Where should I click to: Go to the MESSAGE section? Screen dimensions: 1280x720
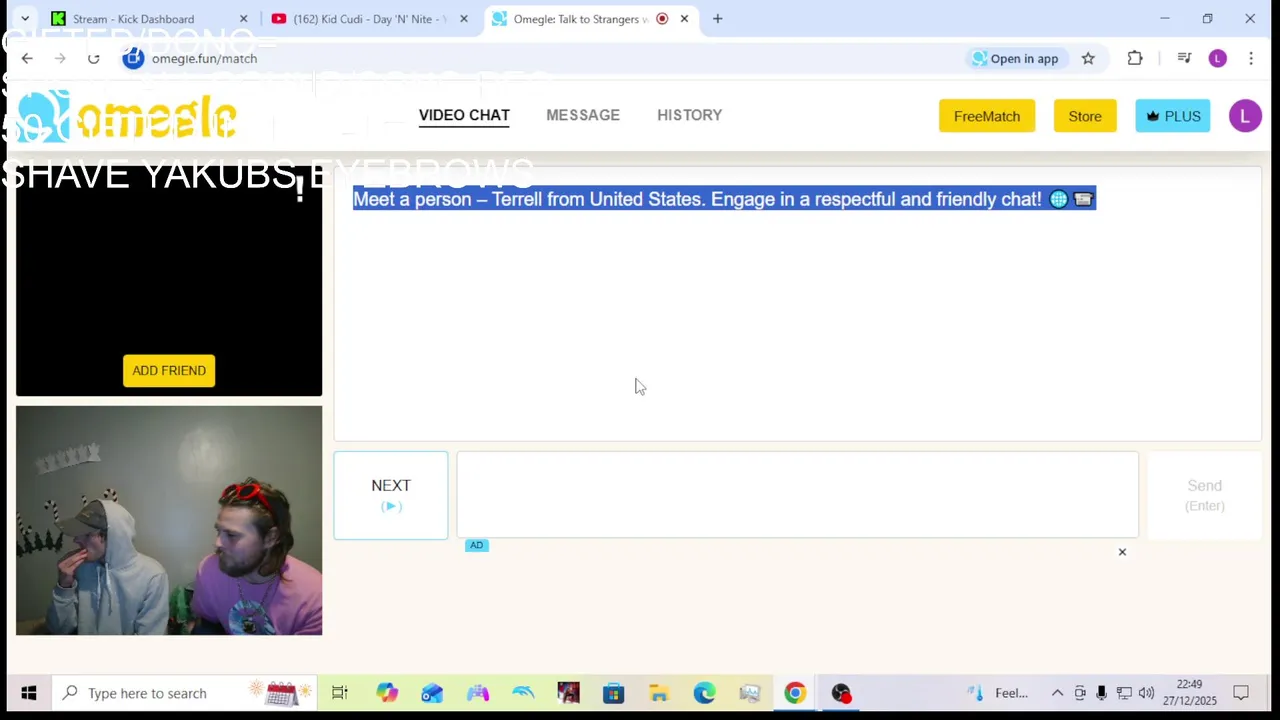click(583, 115)
